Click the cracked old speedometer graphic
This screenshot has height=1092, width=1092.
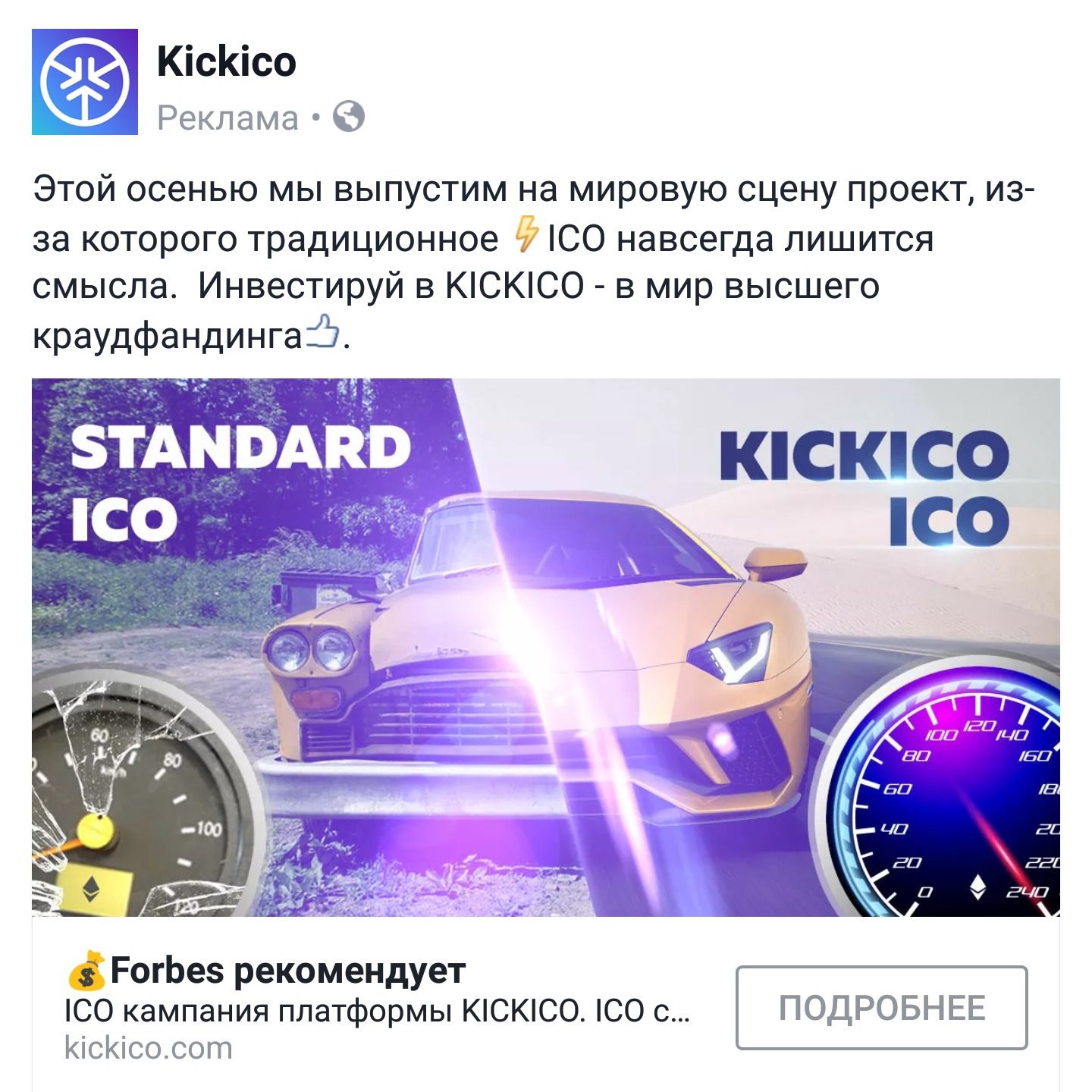pyautogui.click(x=144, y=796)
